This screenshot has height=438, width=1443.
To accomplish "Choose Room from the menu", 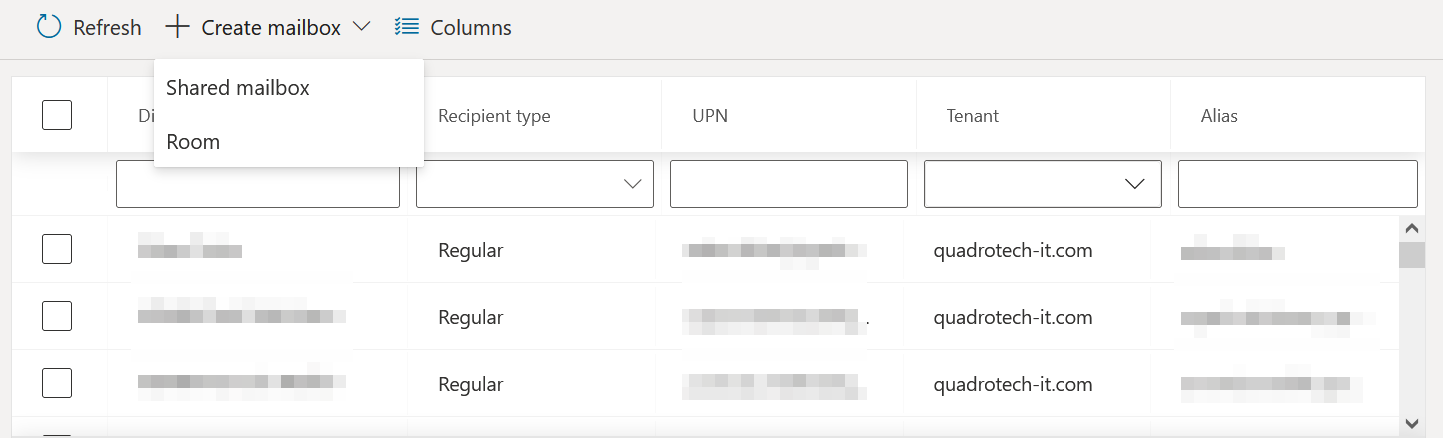I will click(193, 142).
